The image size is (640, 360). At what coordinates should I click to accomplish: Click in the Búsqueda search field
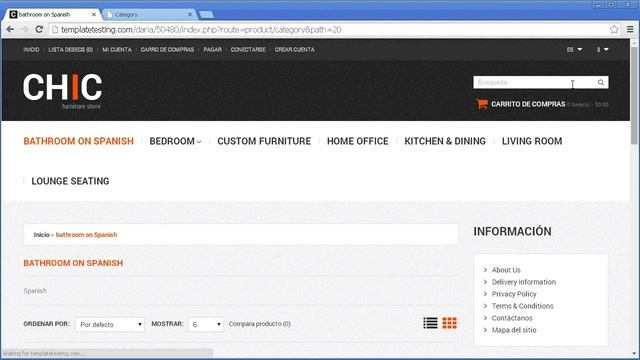pos(535,82)
